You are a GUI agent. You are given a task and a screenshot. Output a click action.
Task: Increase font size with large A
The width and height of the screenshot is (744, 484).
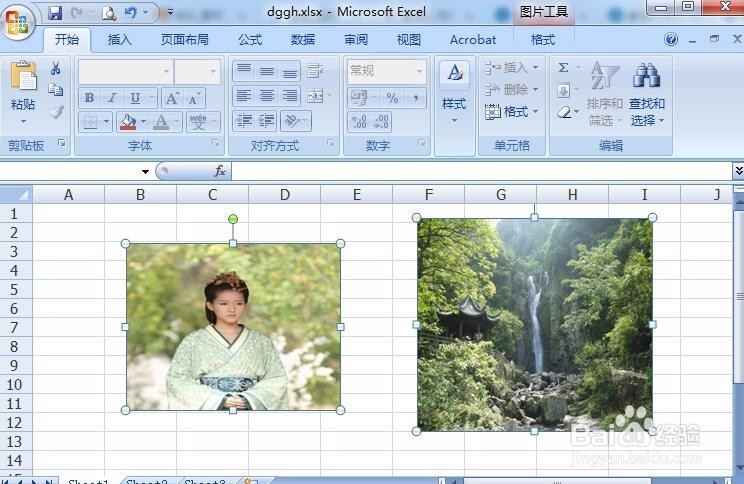point(172,98)
